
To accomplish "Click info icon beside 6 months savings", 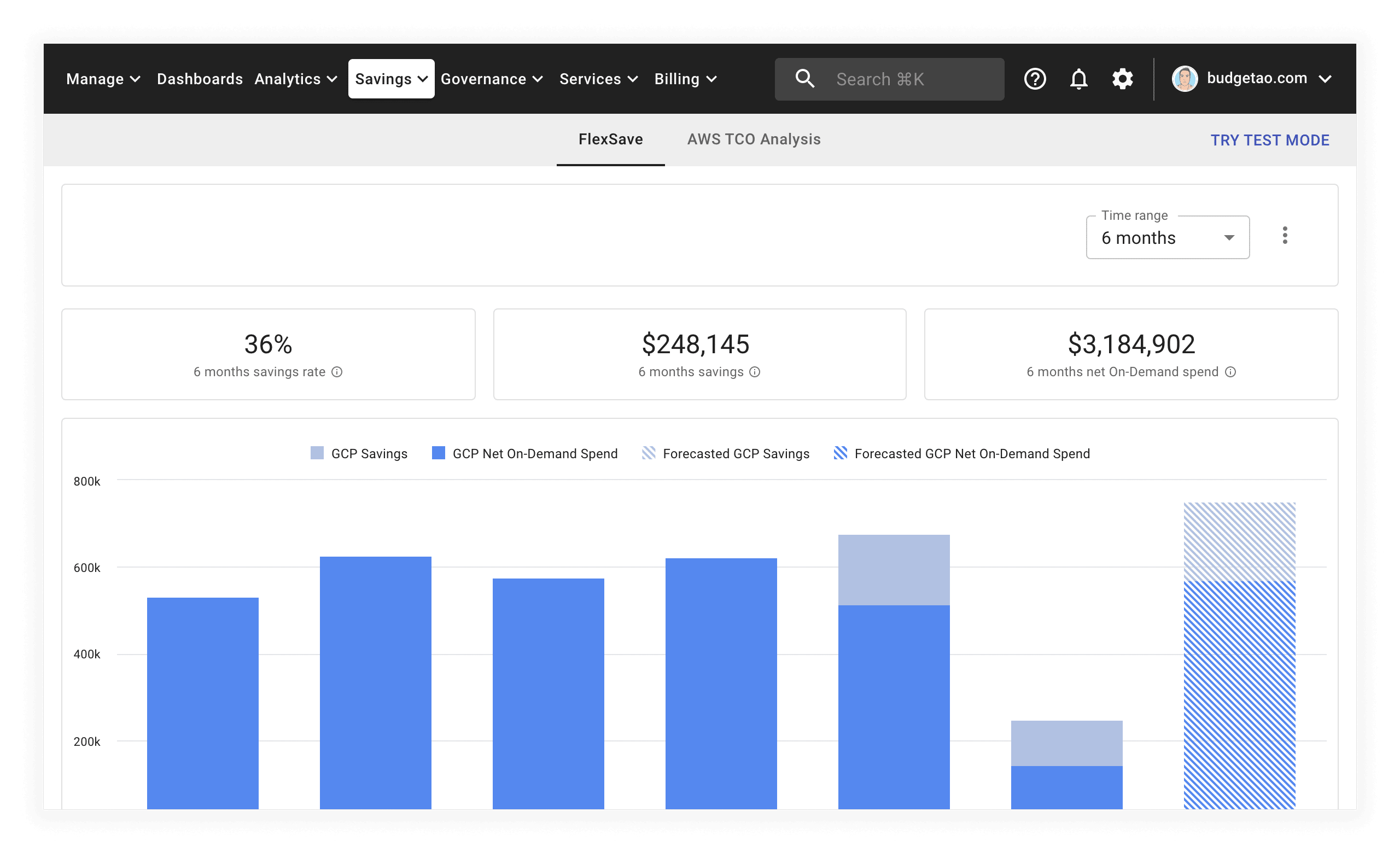I will (755, 372).
